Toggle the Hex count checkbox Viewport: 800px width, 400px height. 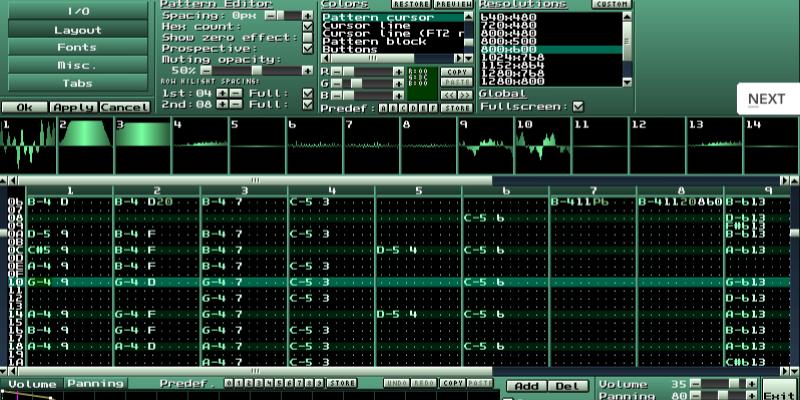(x=307, y=26)
